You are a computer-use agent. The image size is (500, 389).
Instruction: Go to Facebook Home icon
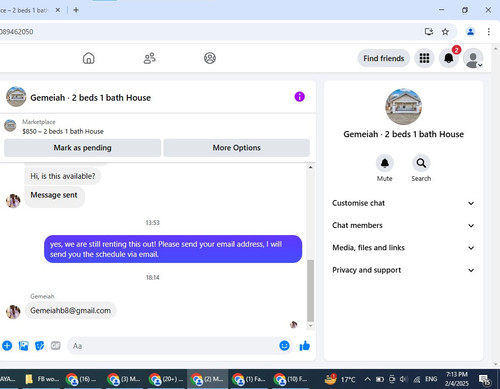pos(88,58)
